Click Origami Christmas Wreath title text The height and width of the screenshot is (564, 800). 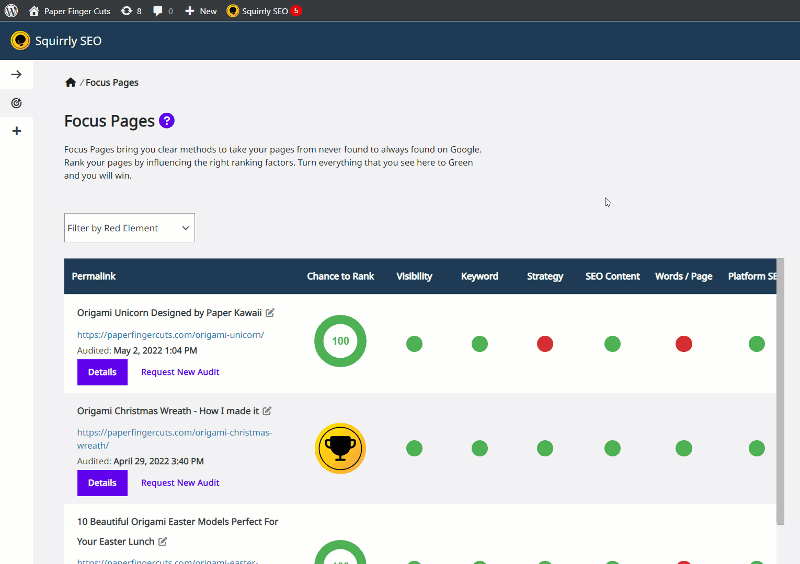click(x=168, y=410)
